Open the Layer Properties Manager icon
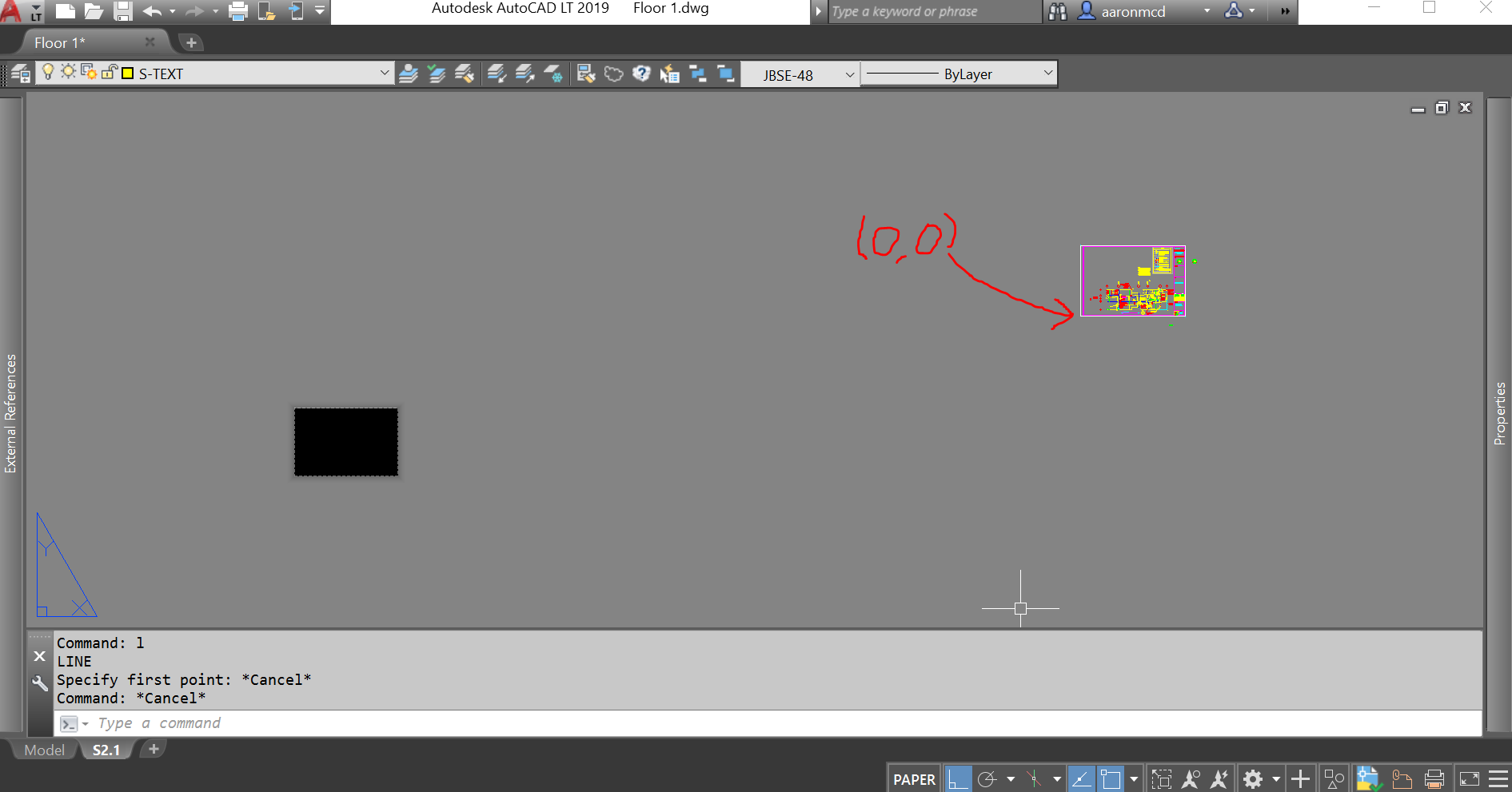Viewport: 1512px width, 792px height. click(x=21, y=74)
